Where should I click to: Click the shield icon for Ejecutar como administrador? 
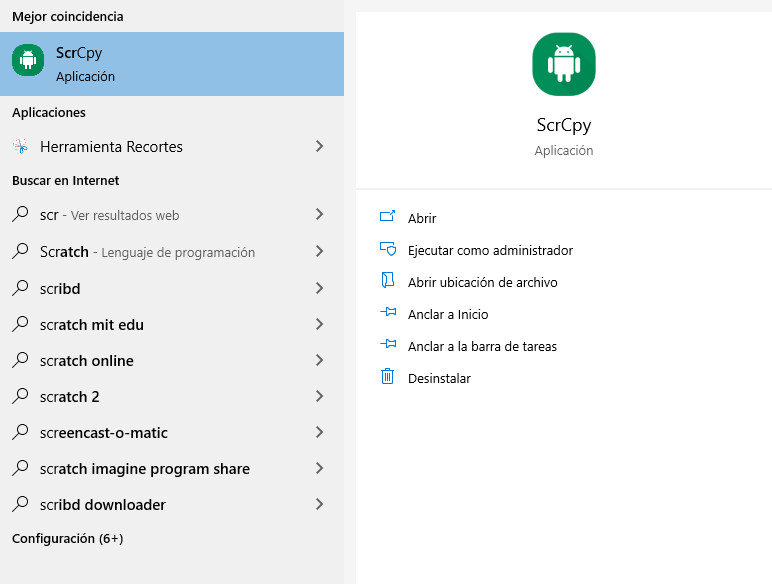[387, 249]
